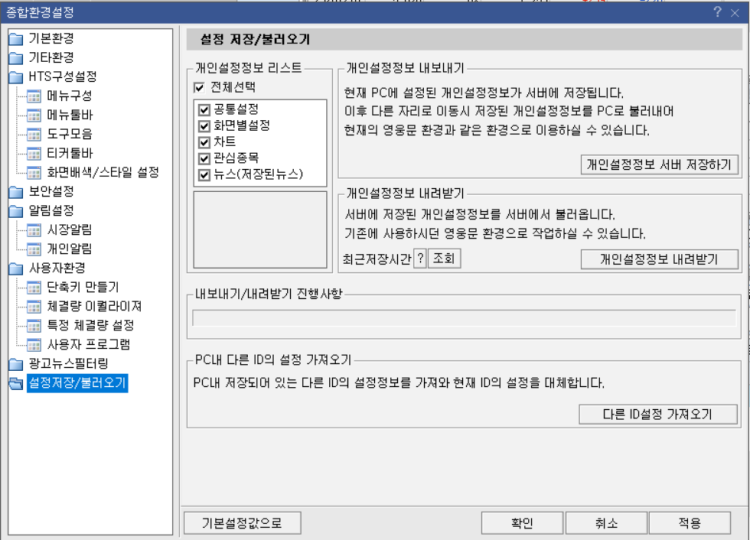Click the 도구모음 page icon
The image size is (750, 540).
[x=34, y=134]
